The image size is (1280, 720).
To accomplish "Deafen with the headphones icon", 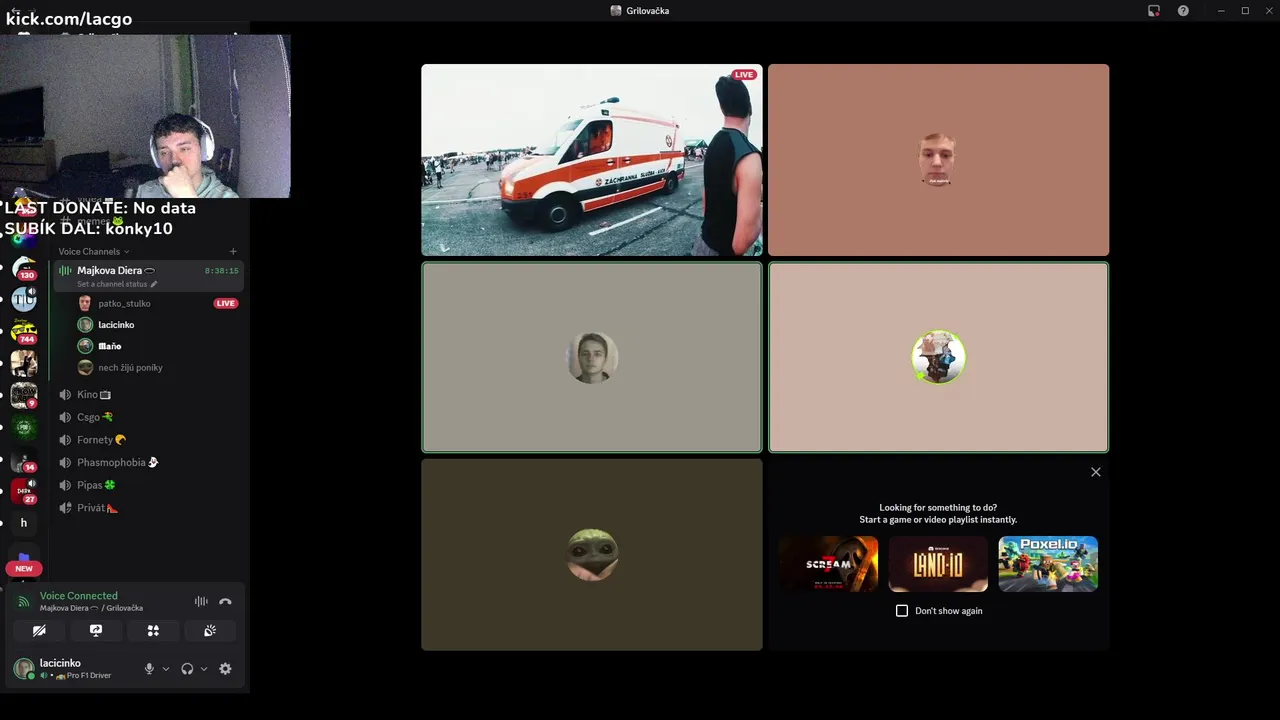I will point(187,669).
